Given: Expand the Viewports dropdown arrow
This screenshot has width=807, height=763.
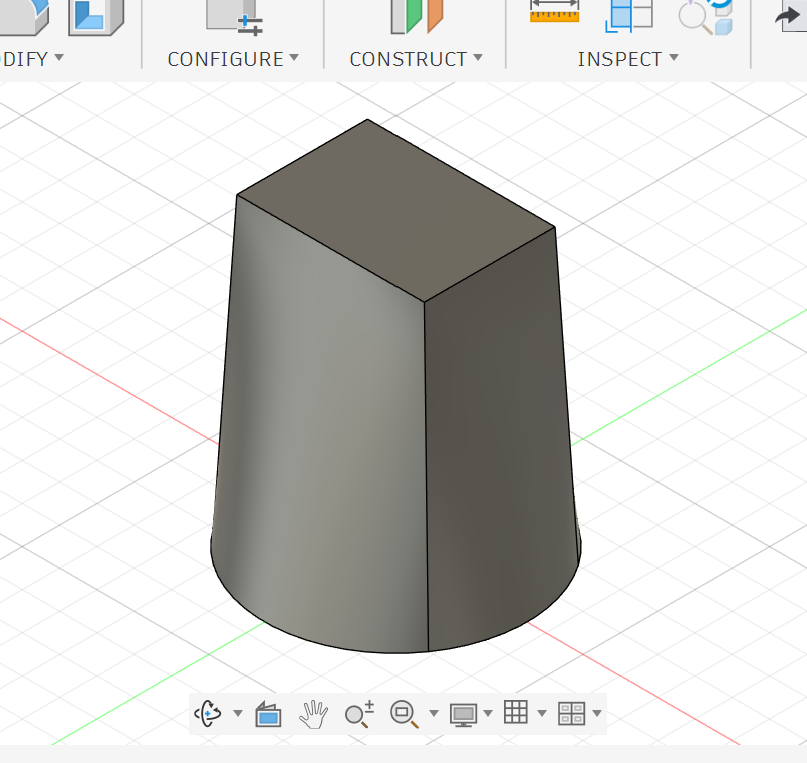Looking at the screenshot, I should tap(597, 713).
